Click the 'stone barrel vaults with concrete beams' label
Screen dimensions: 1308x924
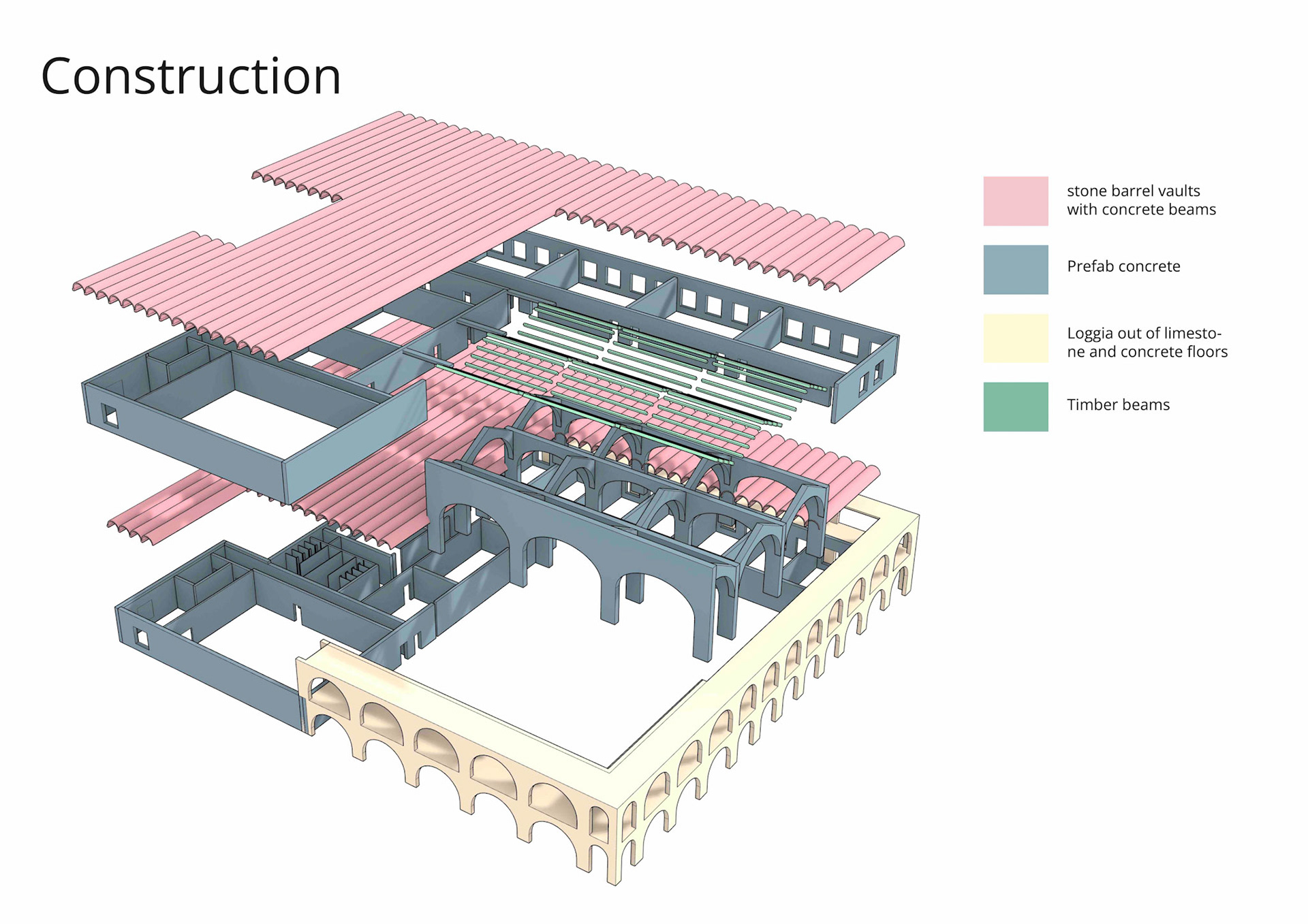click(x=1140, y=200)
